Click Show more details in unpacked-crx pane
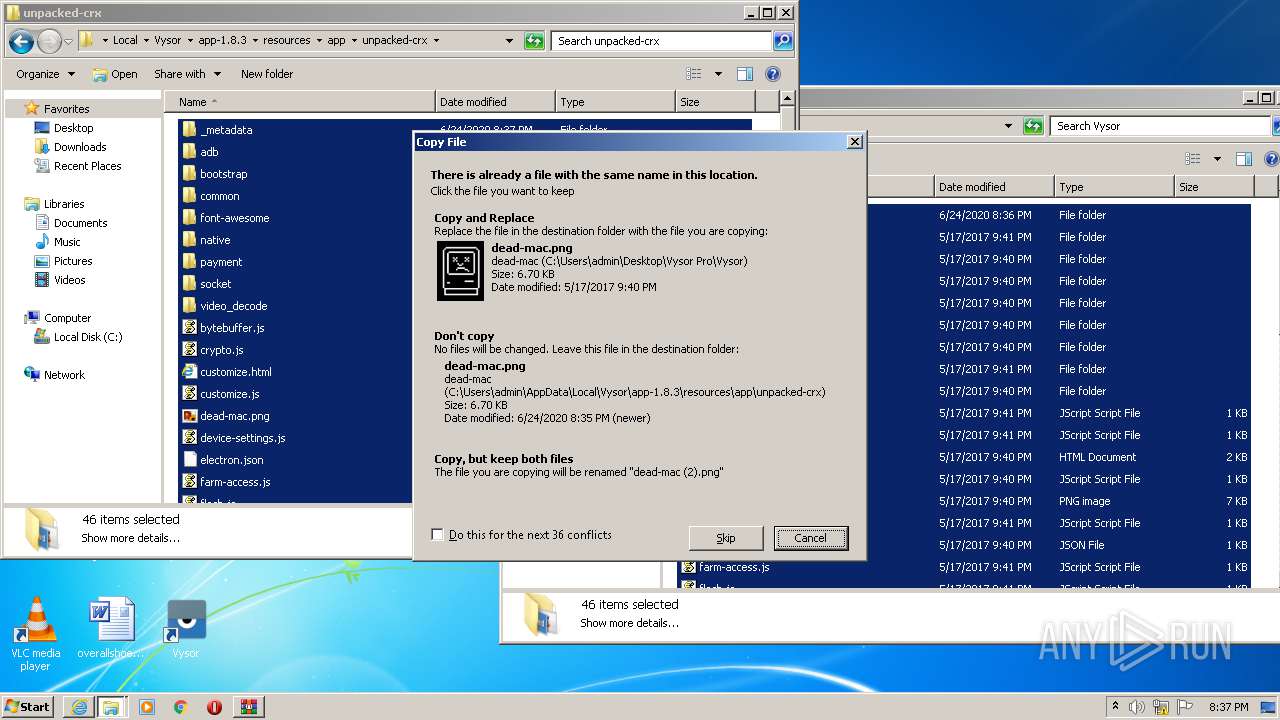This screenshot has height=720, width=1280. (x=130, y=538)
